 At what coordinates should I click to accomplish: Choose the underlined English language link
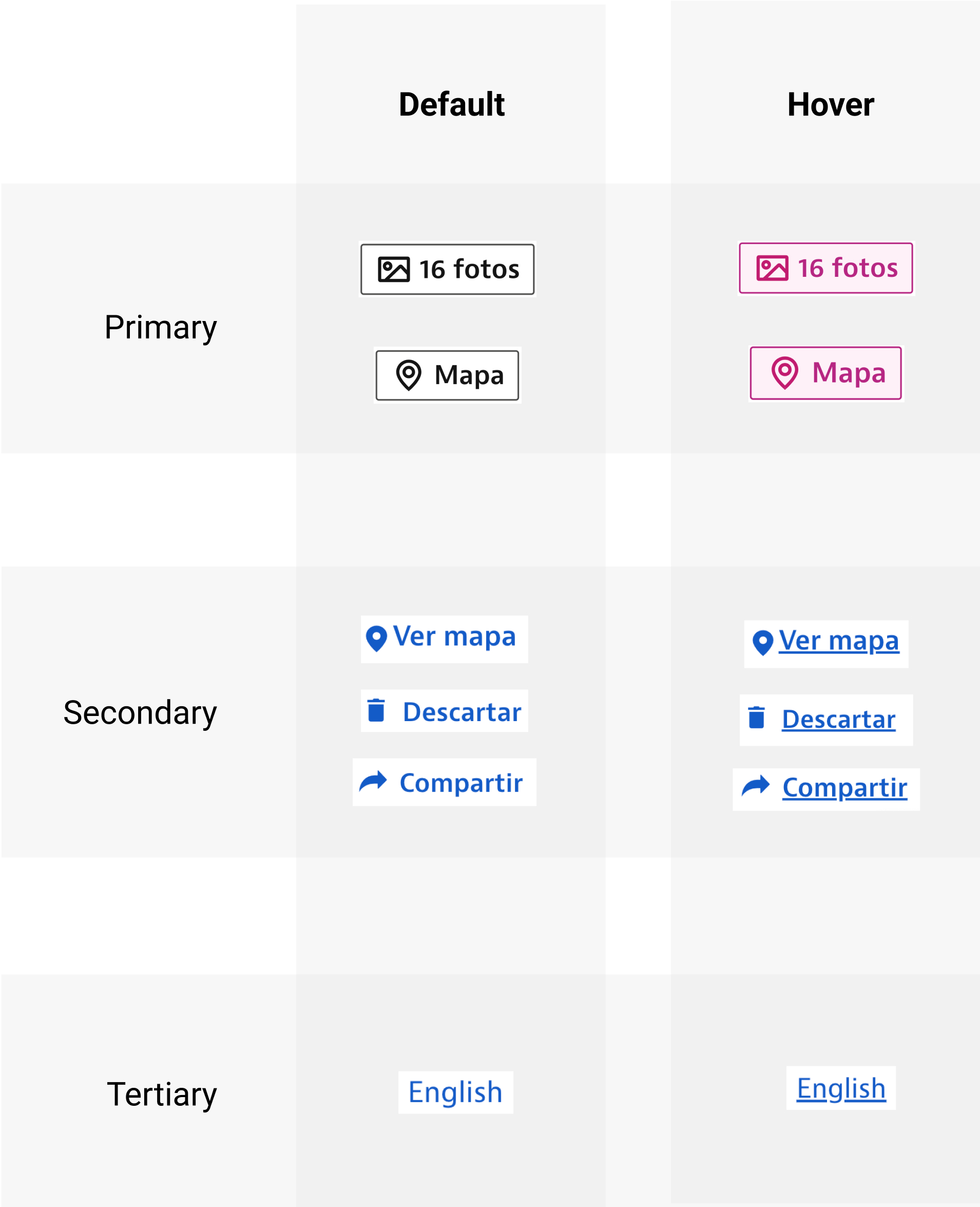point(840,1088)
